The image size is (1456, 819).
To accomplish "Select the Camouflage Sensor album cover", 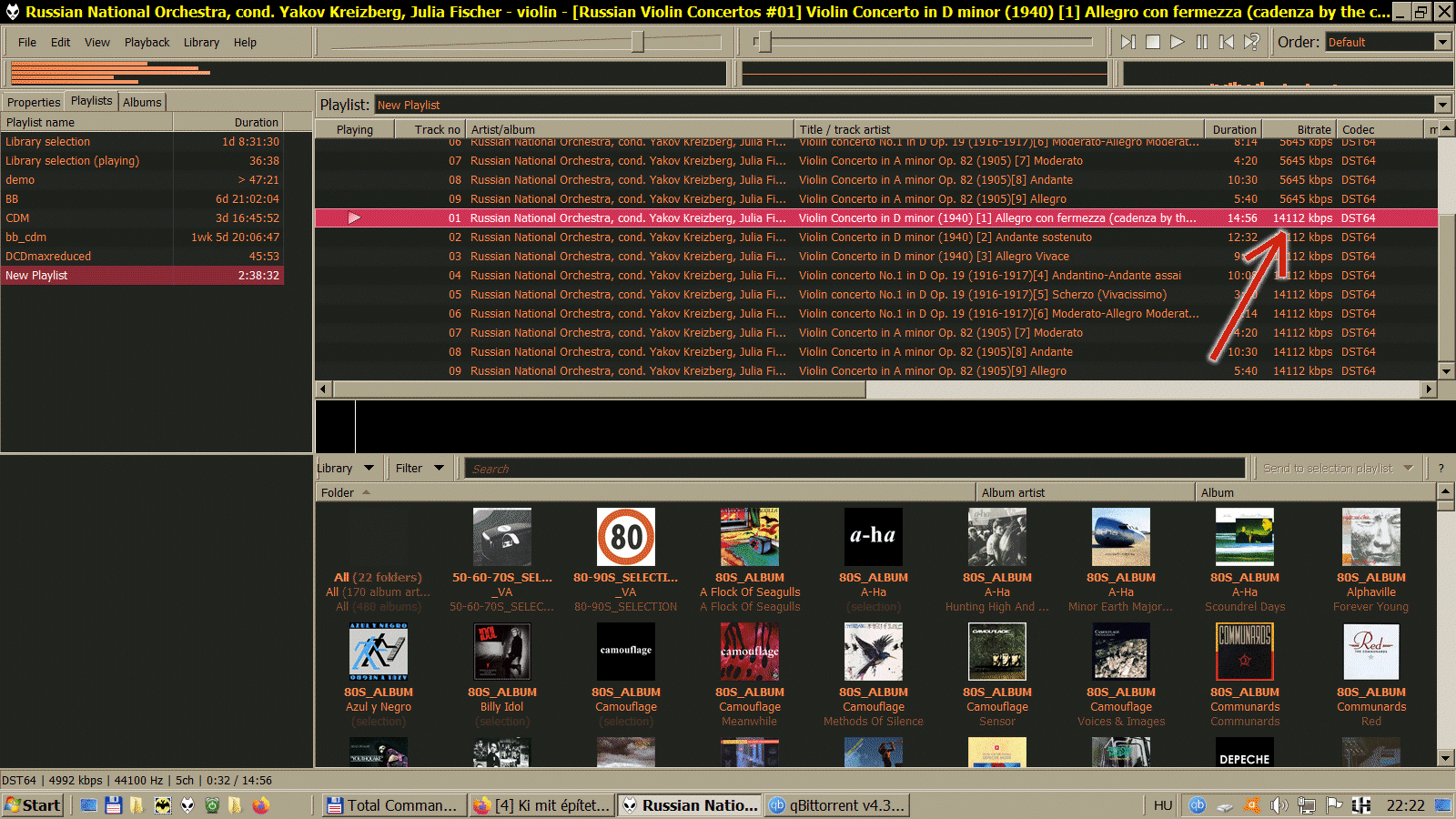I will (997, 652).
